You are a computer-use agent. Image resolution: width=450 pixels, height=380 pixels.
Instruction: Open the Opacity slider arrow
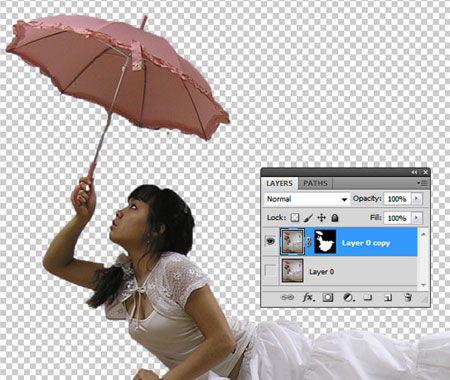point(416,199)
